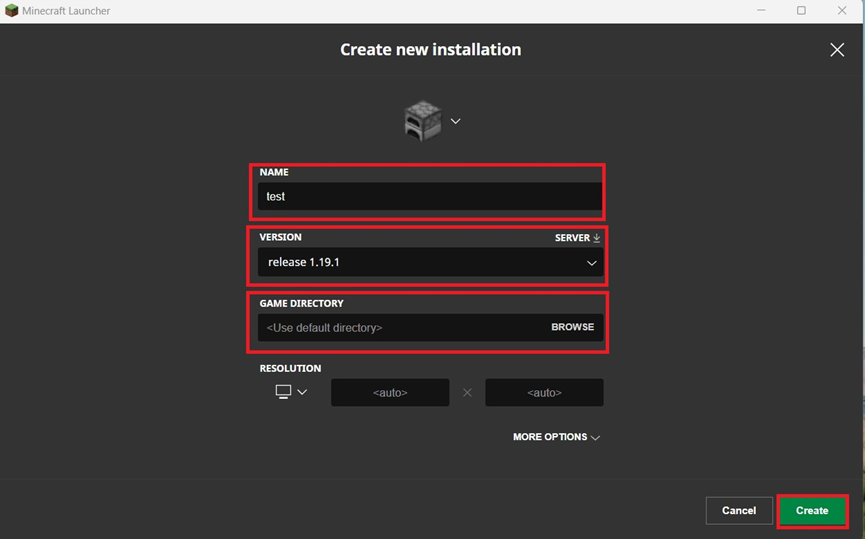The image size is (865, 539).
Task: Click the resolution height auto field
Action: coord(544,392)
